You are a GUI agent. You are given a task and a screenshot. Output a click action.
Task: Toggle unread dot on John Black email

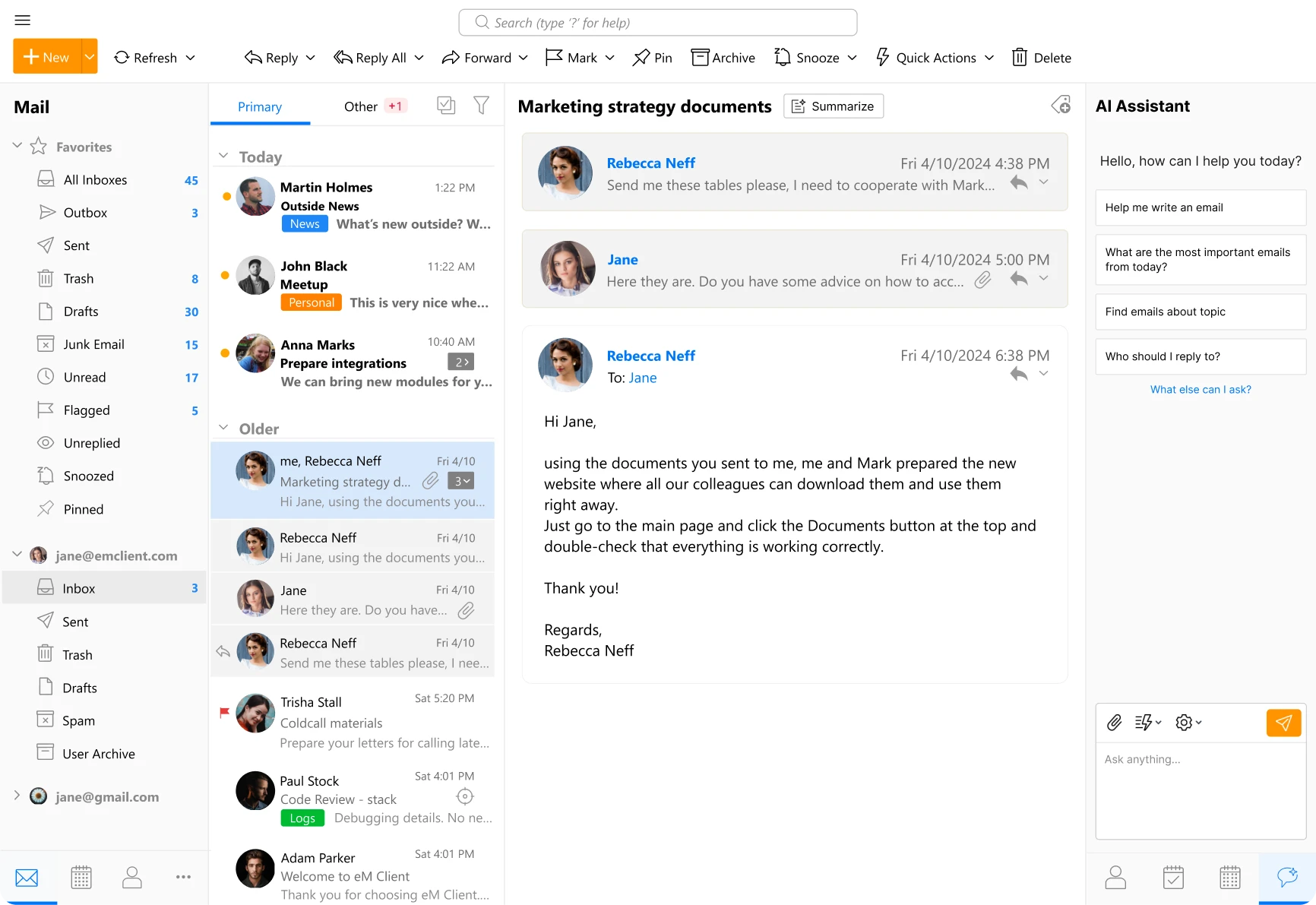pyautogui.click(x=225, y=275)
